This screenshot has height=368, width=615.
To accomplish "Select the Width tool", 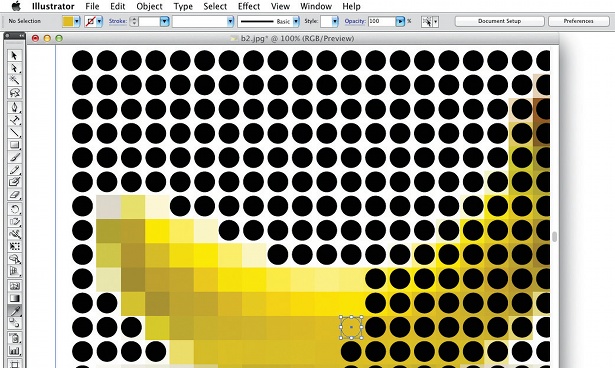I will click(15, 234).
